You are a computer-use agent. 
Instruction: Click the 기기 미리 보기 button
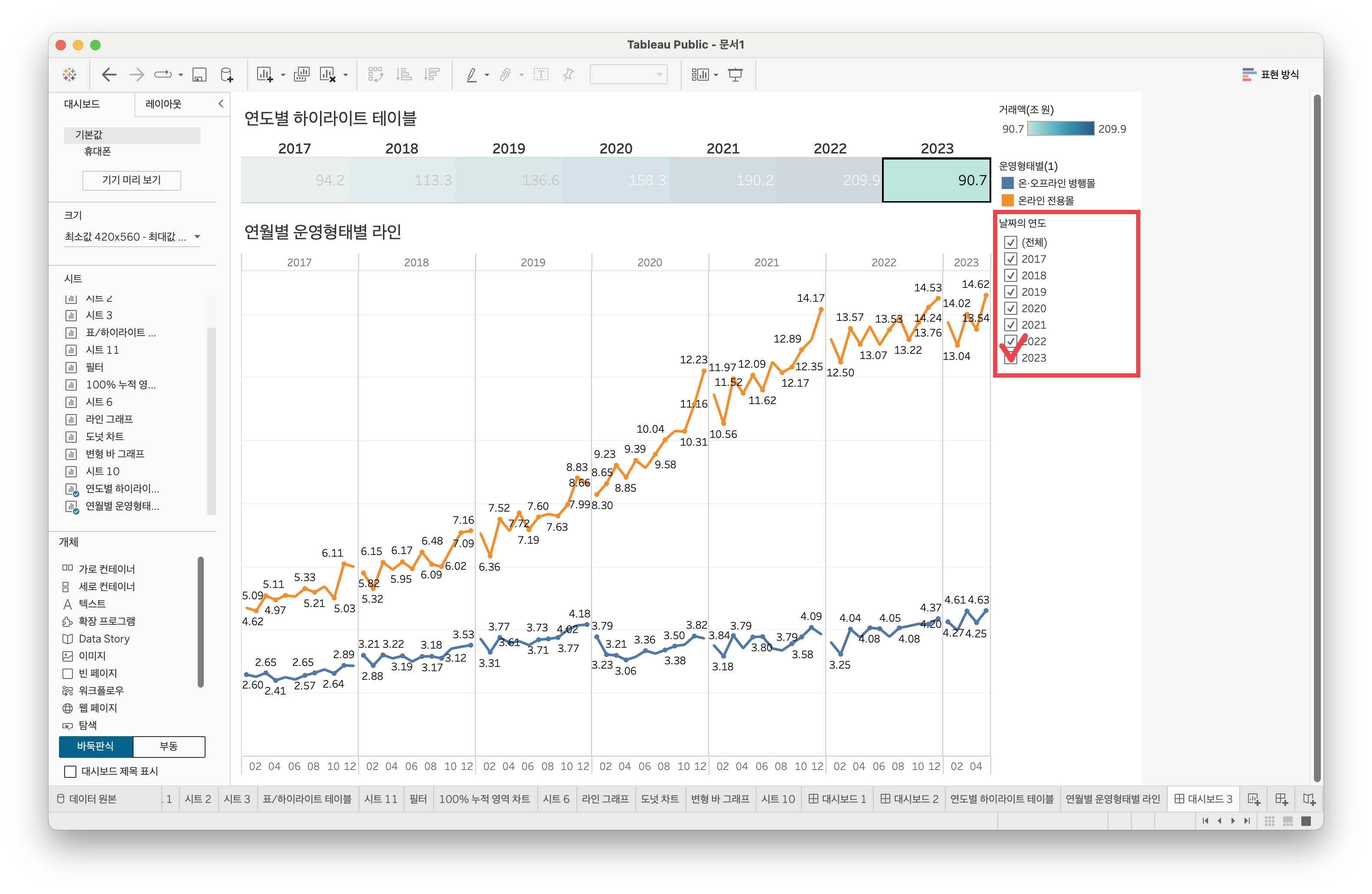[x=131, y=180]
